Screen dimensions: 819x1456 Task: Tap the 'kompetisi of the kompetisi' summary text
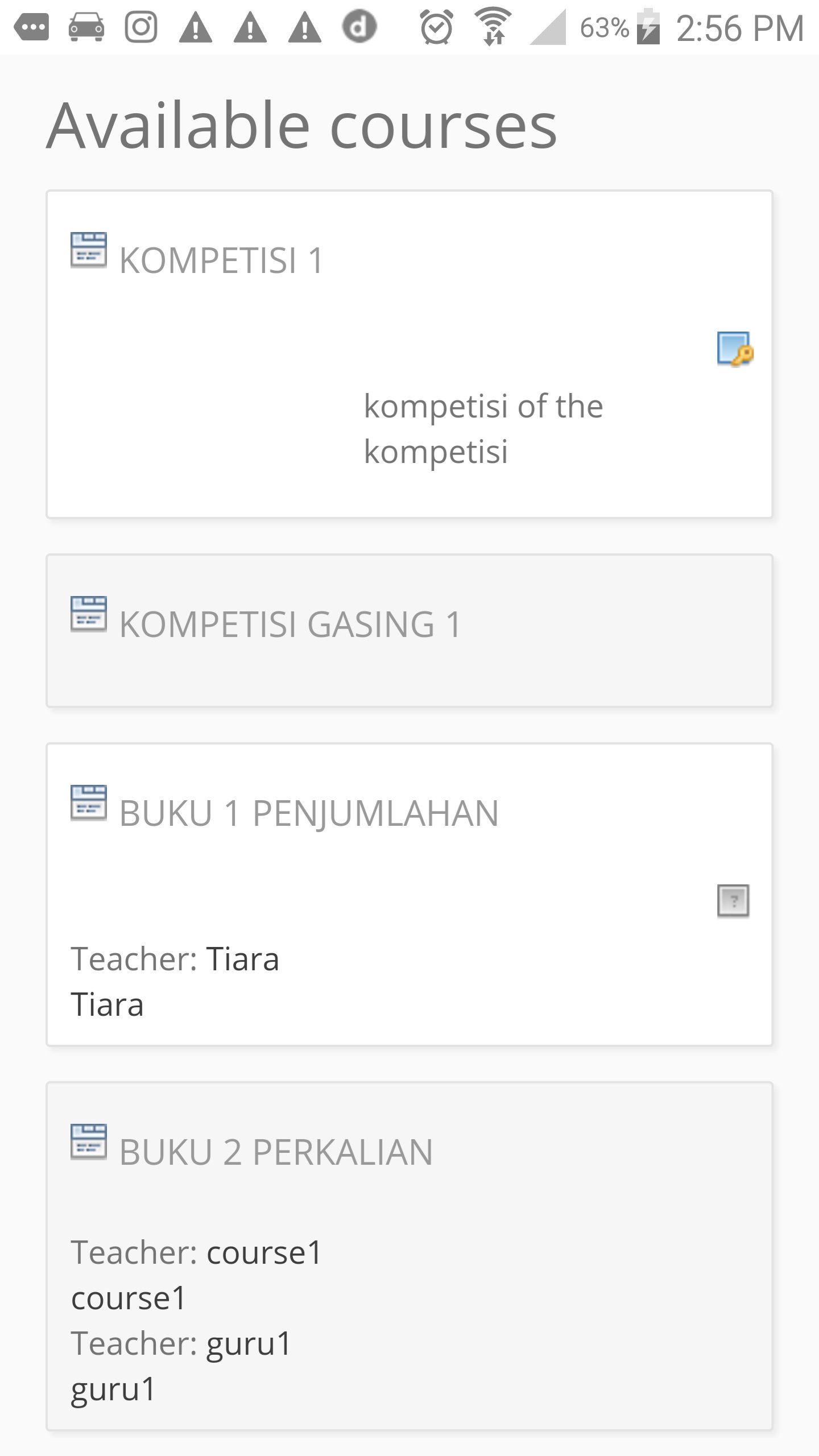click(x=483, y=429)
